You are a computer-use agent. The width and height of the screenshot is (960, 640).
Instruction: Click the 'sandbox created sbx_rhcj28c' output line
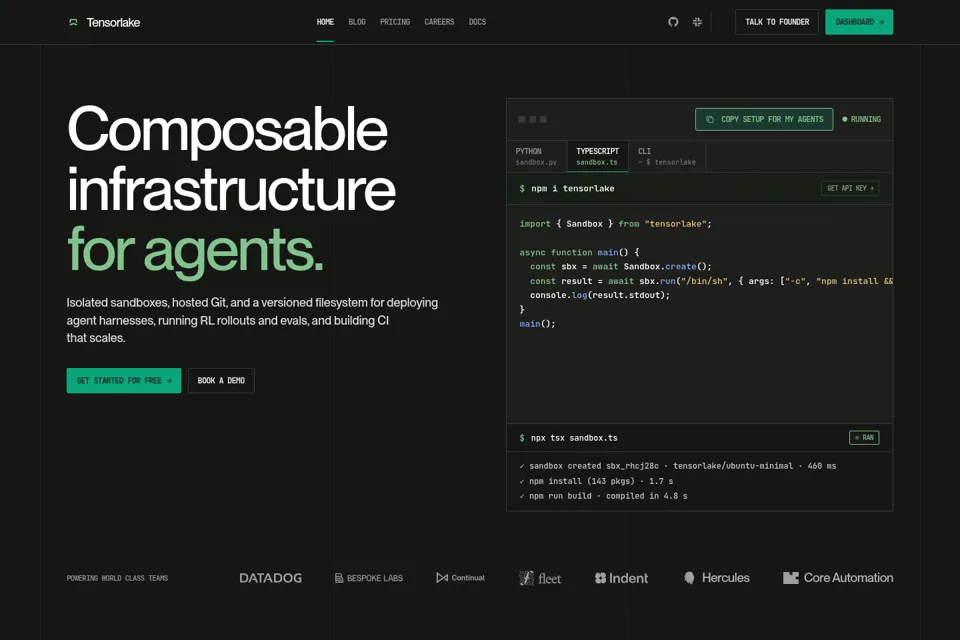(677, 466)
